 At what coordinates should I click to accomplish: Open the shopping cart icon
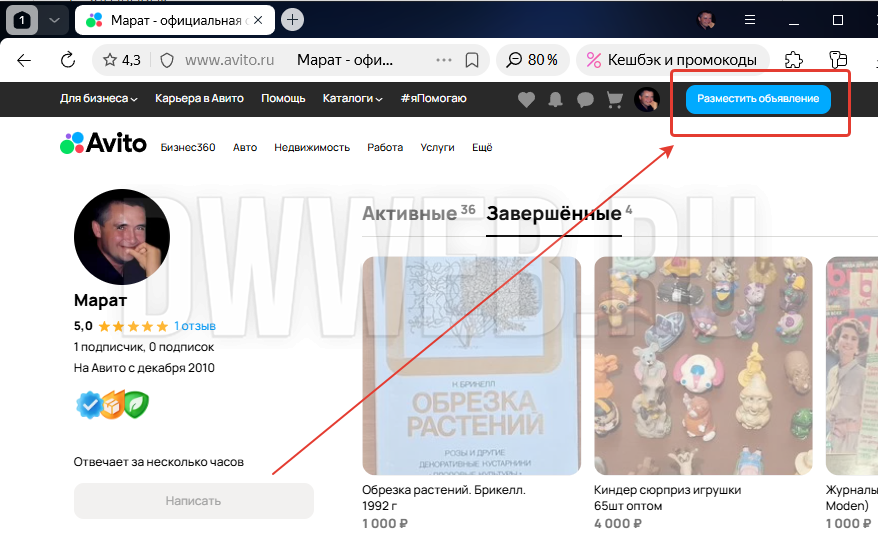click(x=615, y=99)
